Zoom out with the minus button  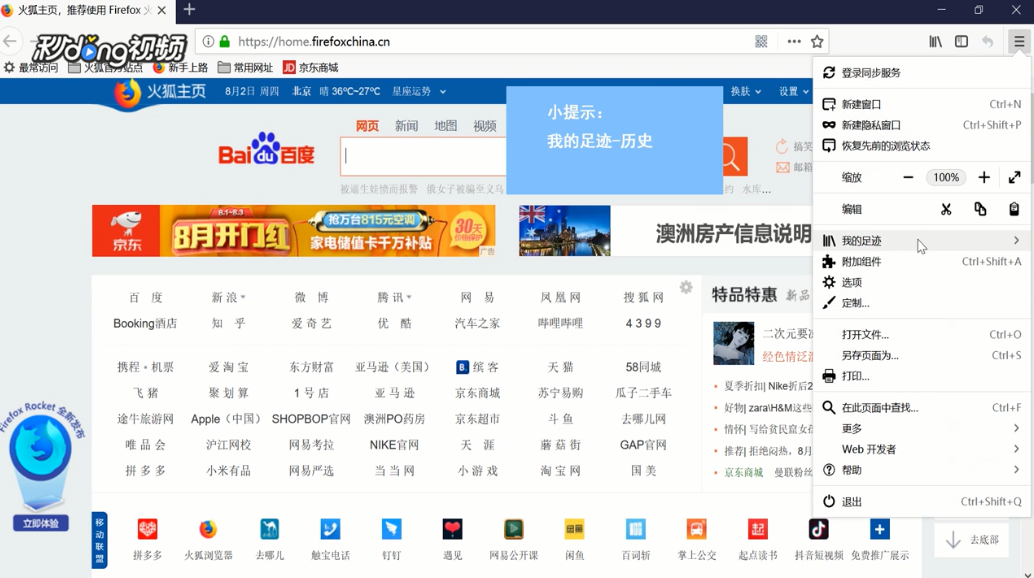click(x=908, y=177)
